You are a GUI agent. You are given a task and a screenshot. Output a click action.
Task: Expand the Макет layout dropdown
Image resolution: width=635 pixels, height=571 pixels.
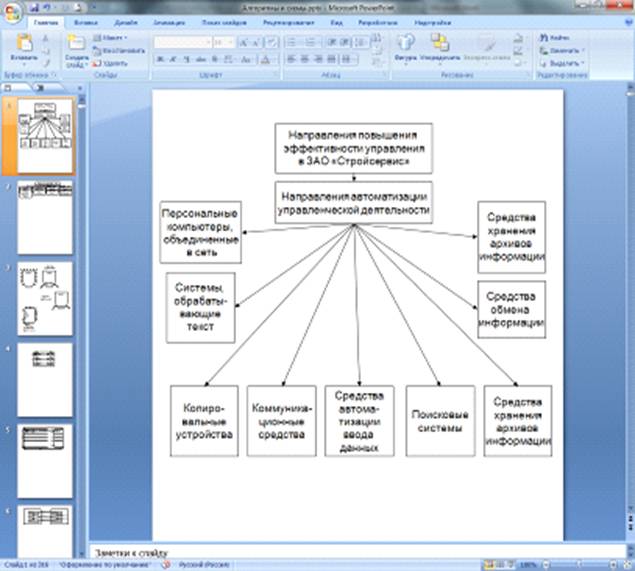[124, 37]
